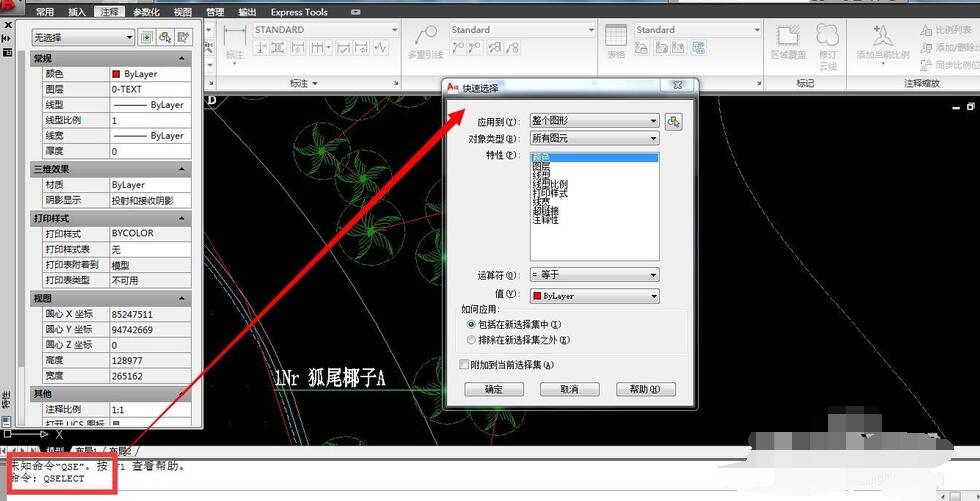Open the Express Tools ribbon tab
This screenshot has height=501, width=980.
coord(299,12)
